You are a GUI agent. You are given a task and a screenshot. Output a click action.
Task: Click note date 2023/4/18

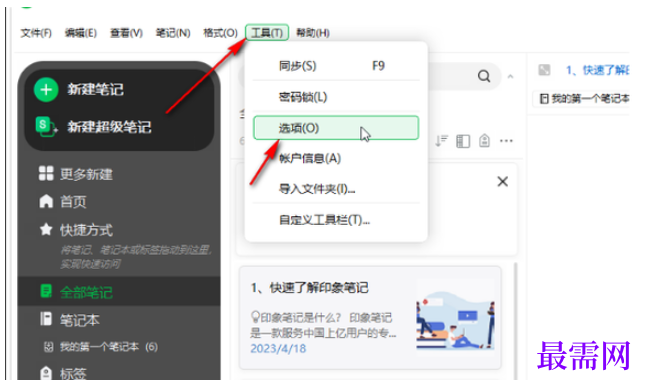[278, 349]
